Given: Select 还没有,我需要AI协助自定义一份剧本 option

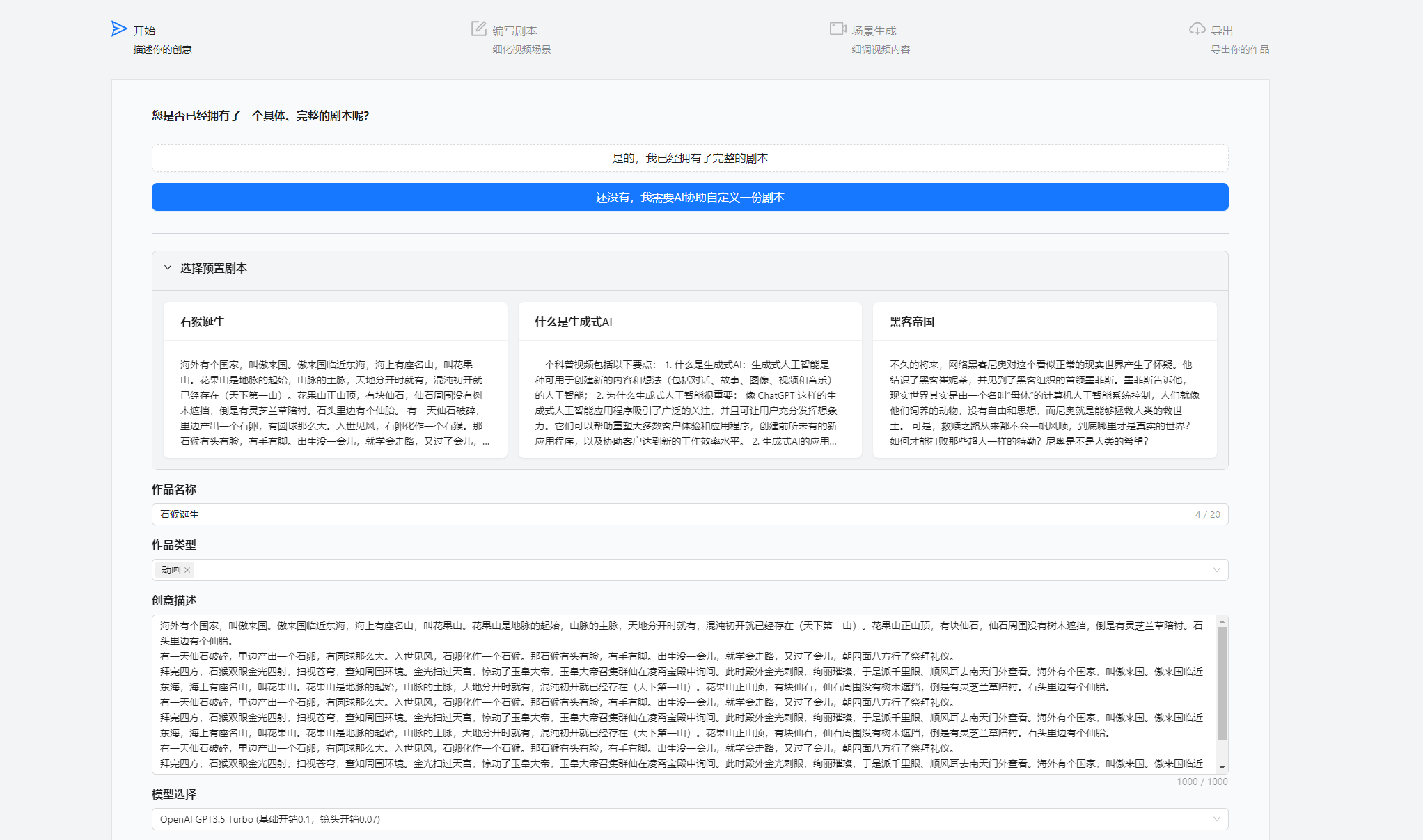Looking at the screenshot, I should coord(689,197).
